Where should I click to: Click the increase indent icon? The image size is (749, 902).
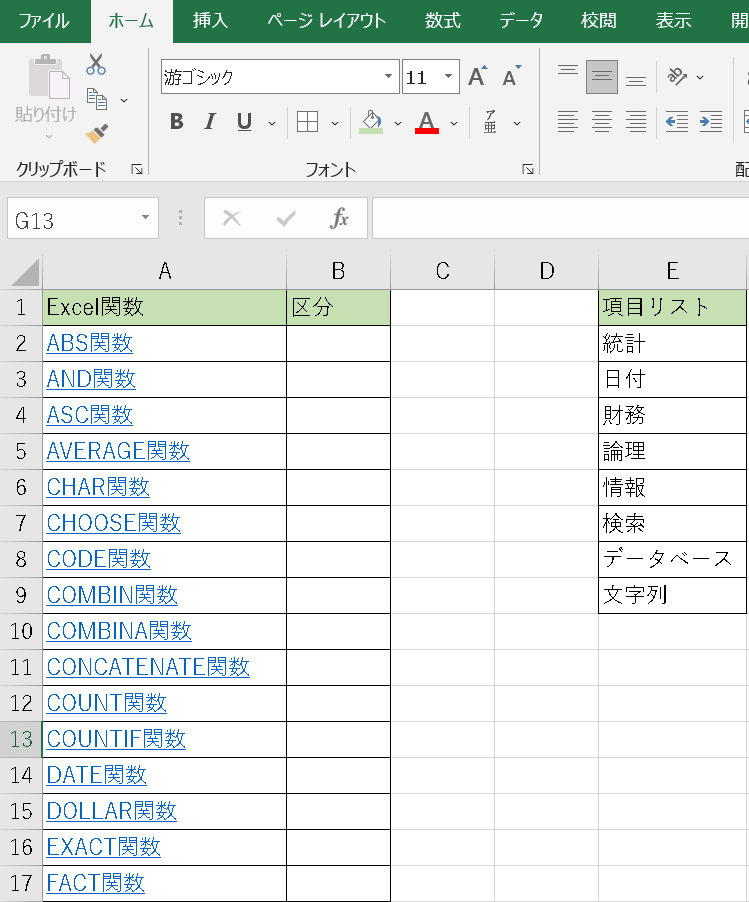click(711, 122)
